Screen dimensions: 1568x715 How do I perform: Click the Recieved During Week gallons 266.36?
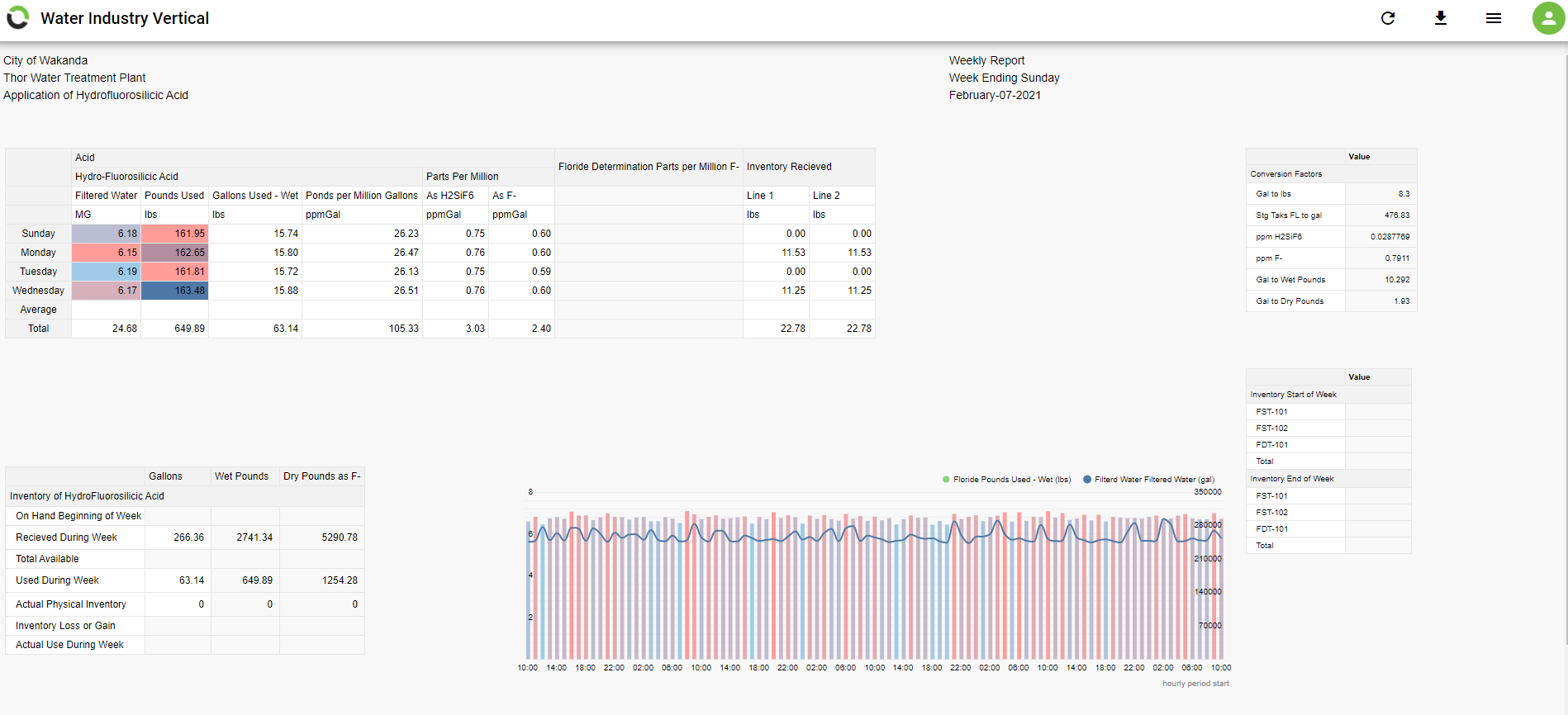(178, 537)
